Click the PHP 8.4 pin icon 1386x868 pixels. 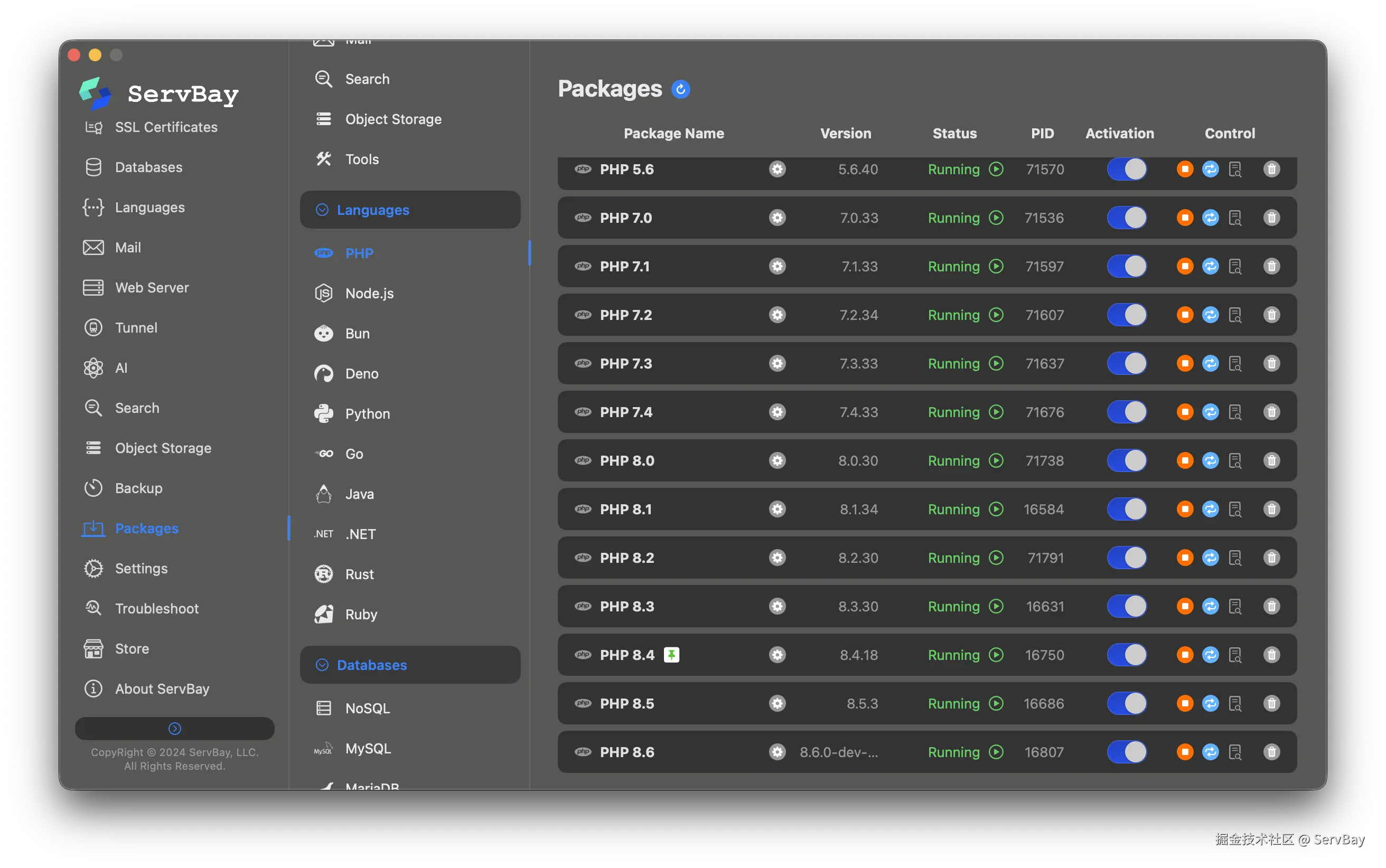point(671,655)
